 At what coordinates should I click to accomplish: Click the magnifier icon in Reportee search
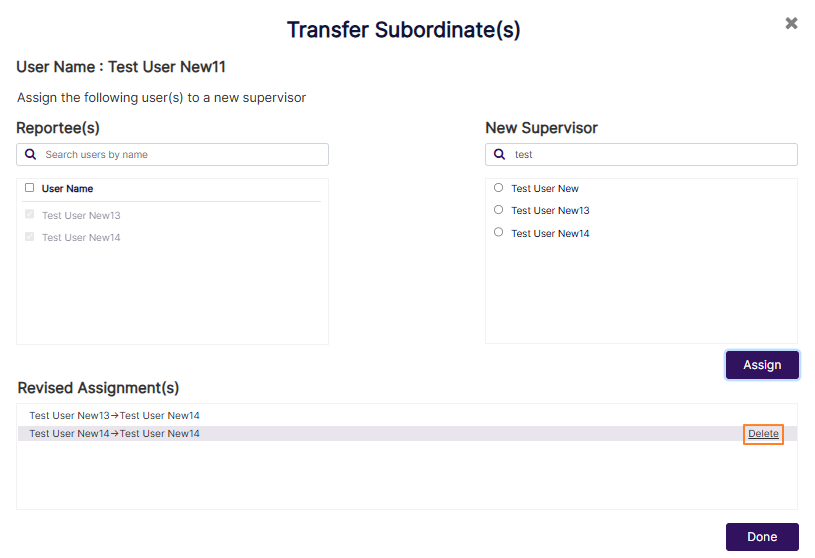31,155
